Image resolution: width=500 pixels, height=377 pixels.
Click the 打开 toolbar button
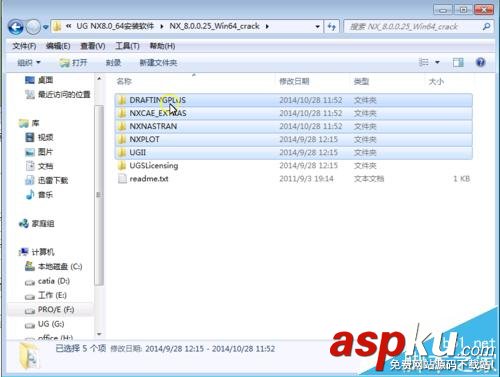pyautogui.click(x=73, y=62)
